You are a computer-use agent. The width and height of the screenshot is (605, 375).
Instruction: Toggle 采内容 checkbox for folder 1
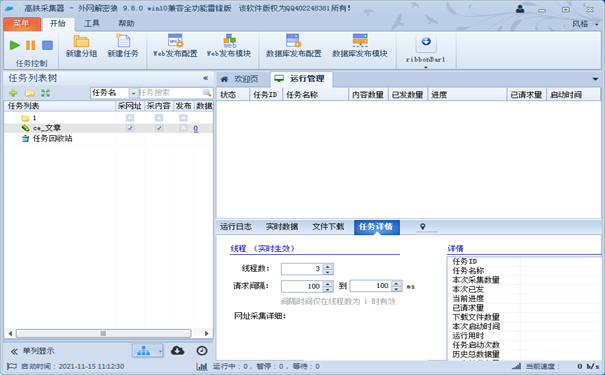pyautogui.click(x=159, y=118)
